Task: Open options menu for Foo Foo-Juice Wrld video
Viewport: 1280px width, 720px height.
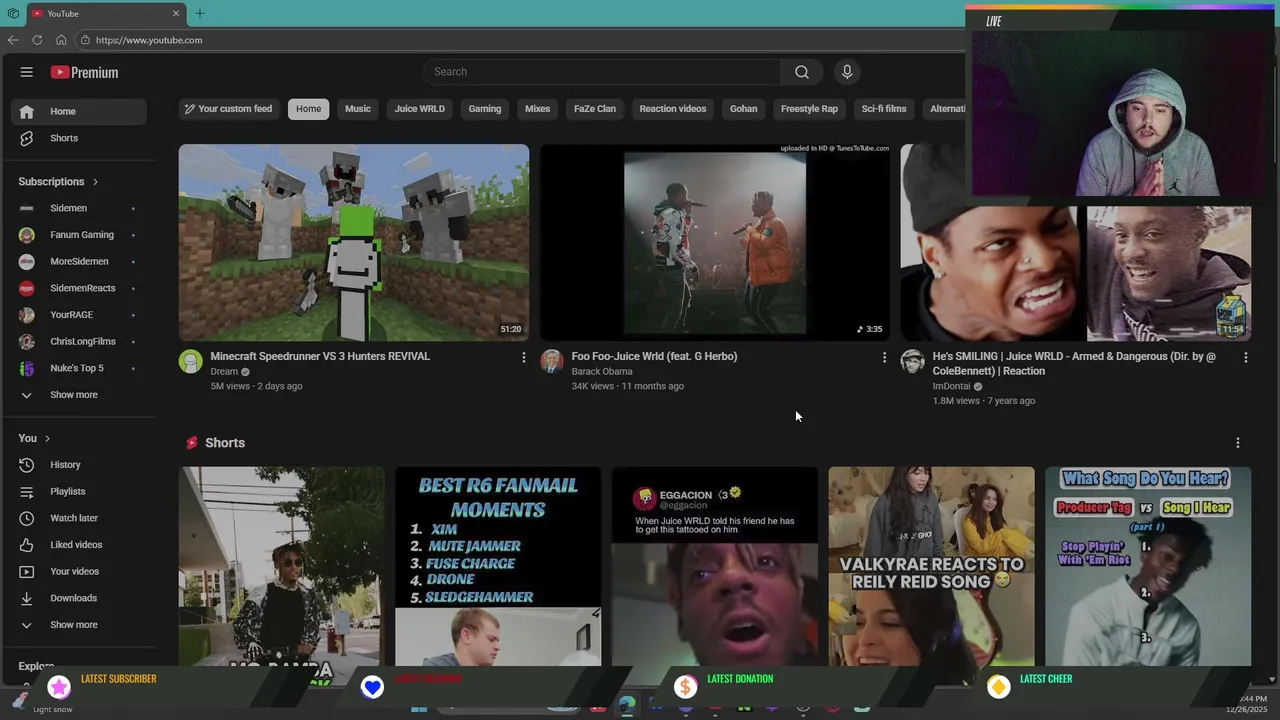Action: tap(884, 357)
